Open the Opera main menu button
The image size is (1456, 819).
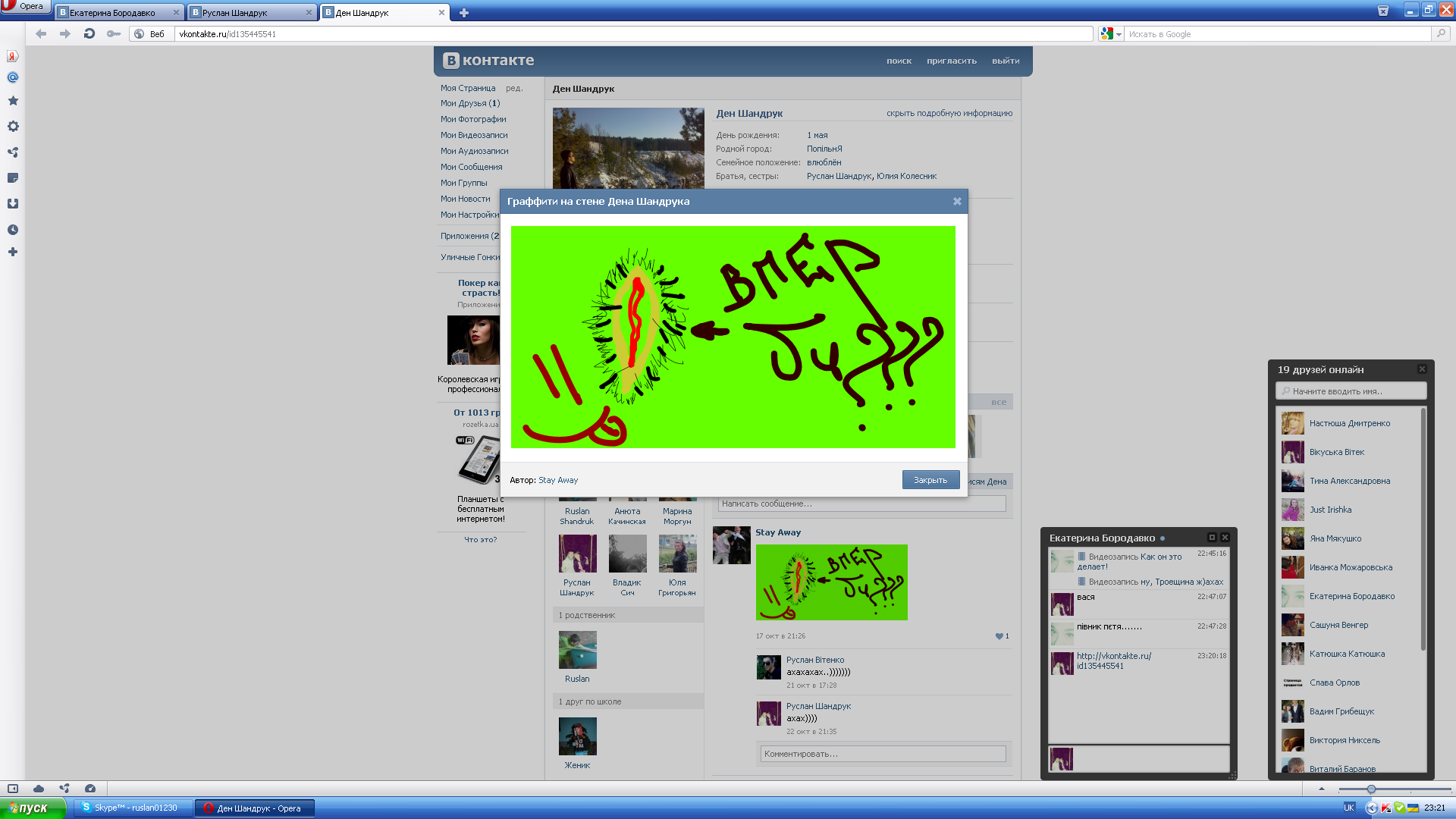click(x=25, y=7)
